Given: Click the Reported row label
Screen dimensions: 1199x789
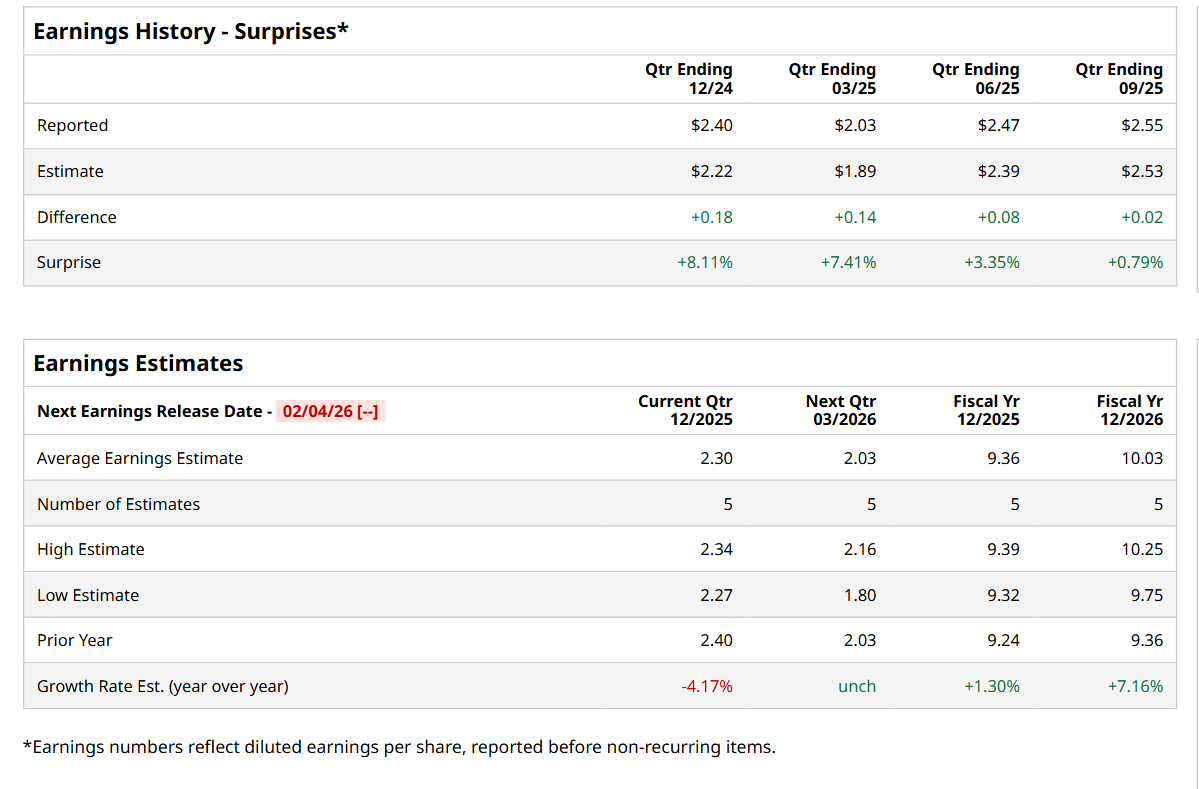Looking at the screenshot, I should point(72,125).
